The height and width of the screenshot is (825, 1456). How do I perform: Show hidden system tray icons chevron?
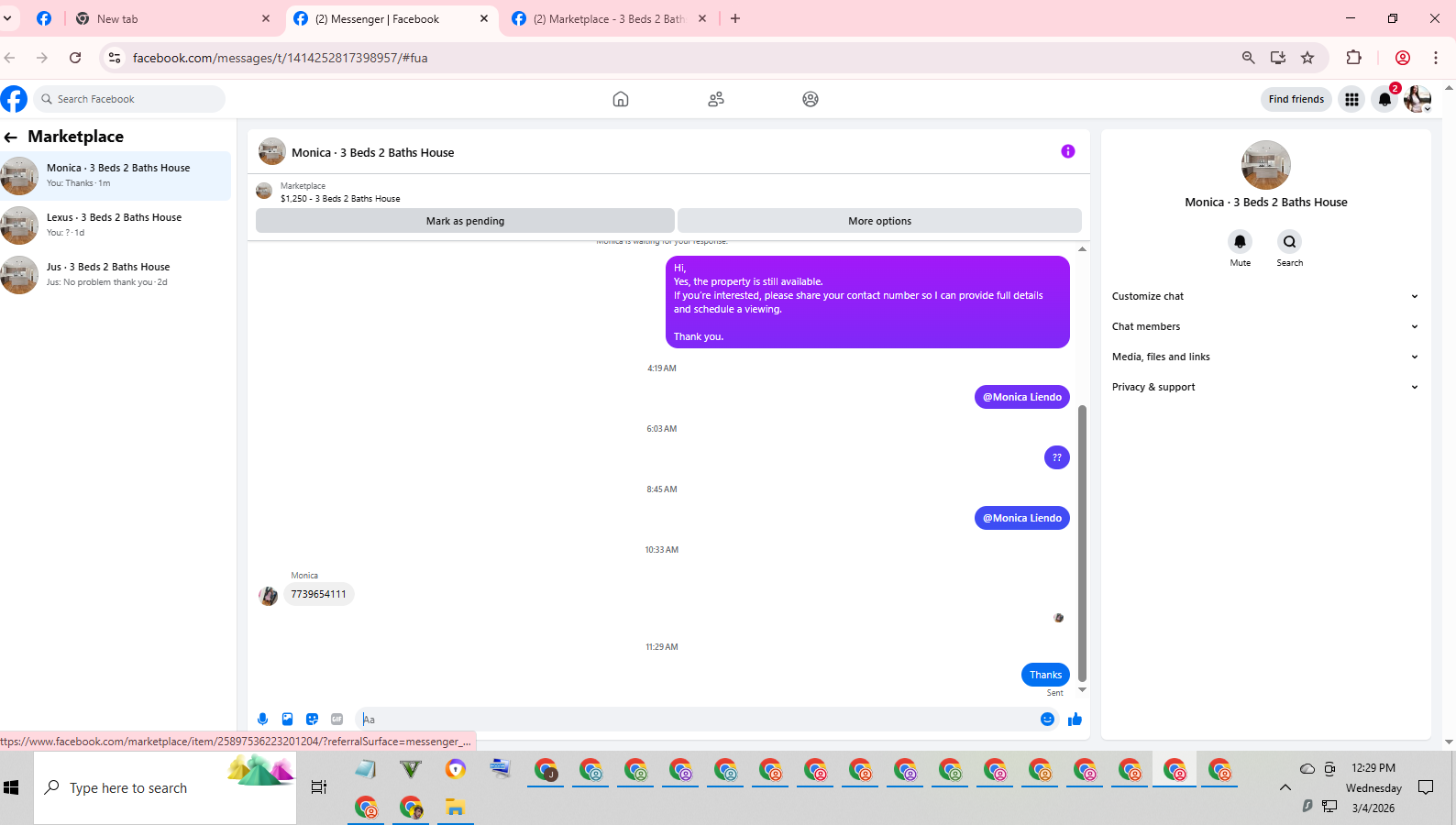[1285, 787]
